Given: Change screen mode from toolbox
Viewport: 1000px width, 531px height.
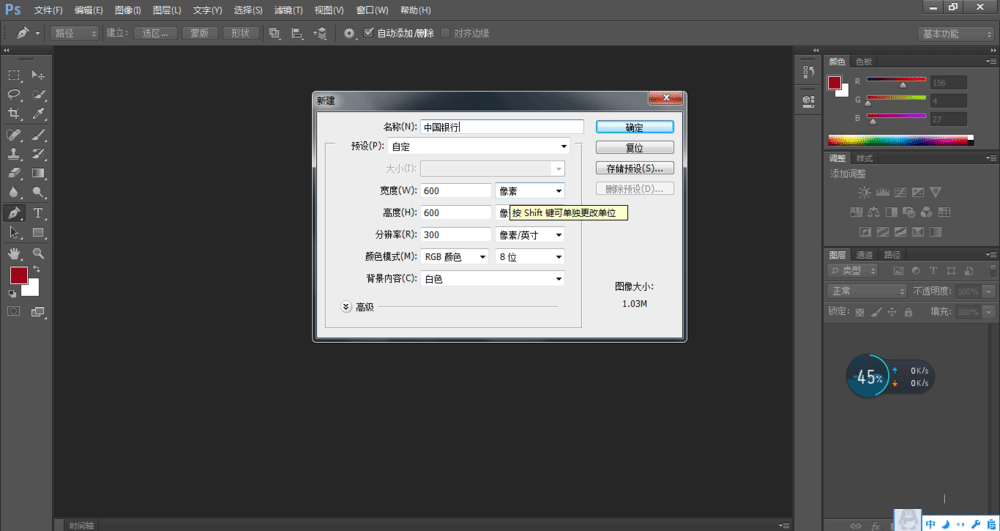Looking at the screenshot, I should coord(38,311).
